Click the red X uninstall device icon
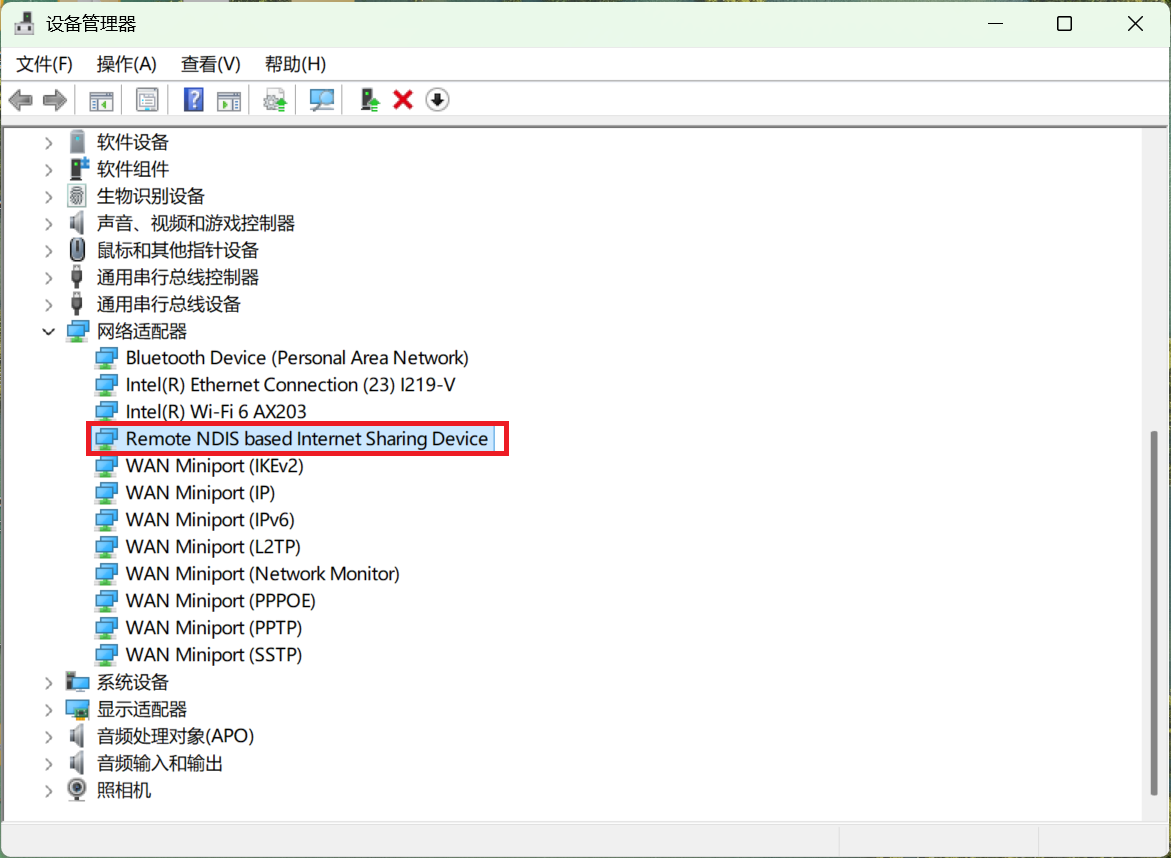Viewport: 1171px width, 858px height. point(403,100)
